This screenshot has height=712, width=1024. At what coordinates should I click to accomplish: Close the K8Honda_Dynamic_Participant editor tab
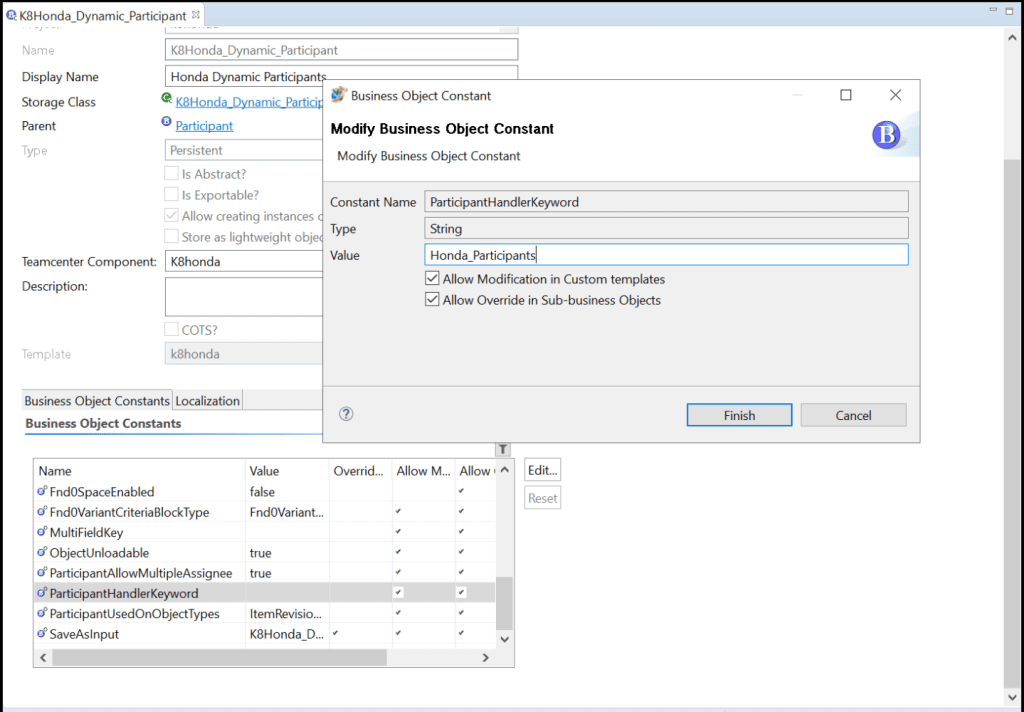[196, 15]
